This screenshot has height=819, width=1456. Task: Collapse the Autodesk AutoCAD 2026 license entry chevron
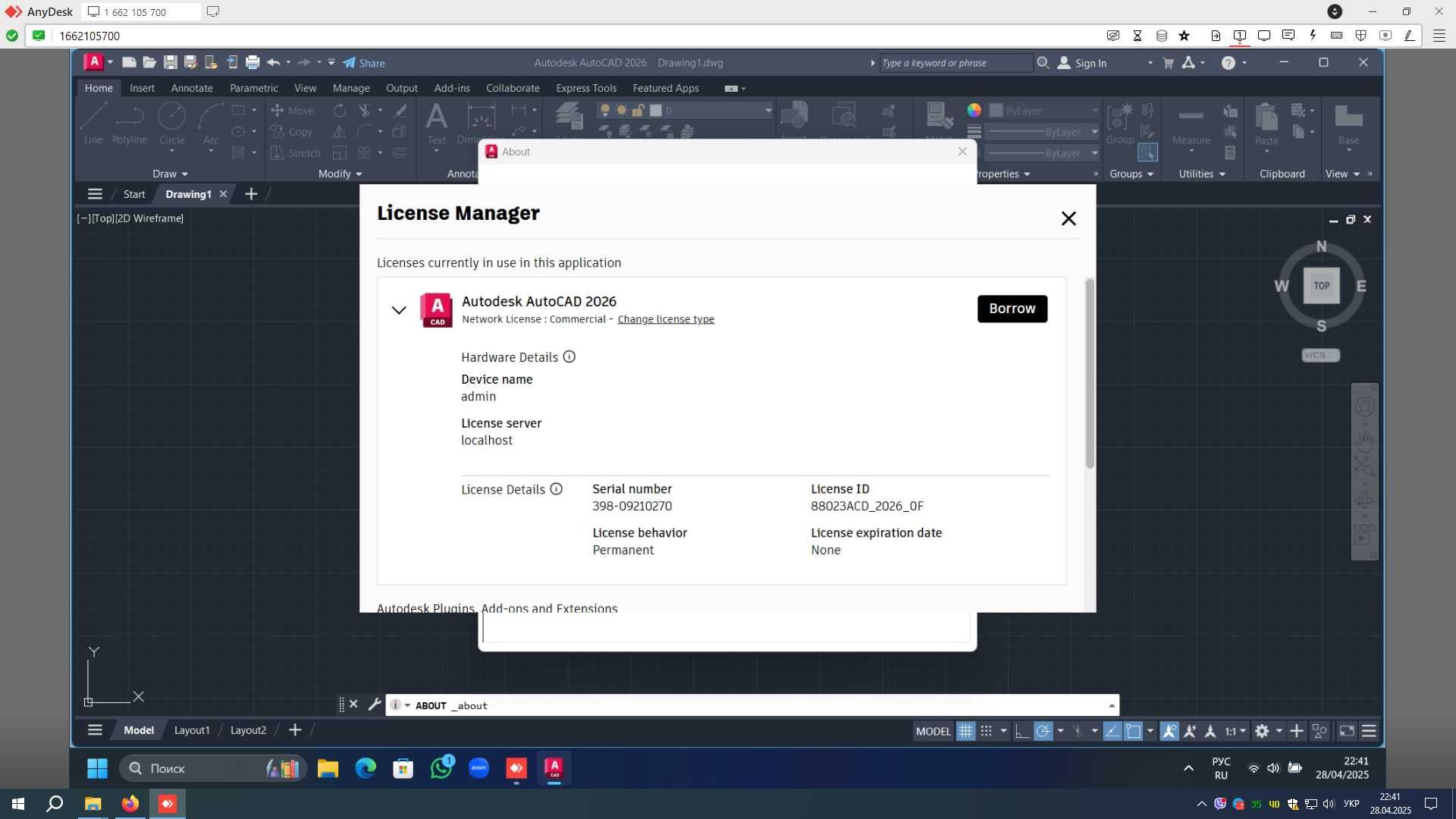pyautogui.click(x=399, y=309)
